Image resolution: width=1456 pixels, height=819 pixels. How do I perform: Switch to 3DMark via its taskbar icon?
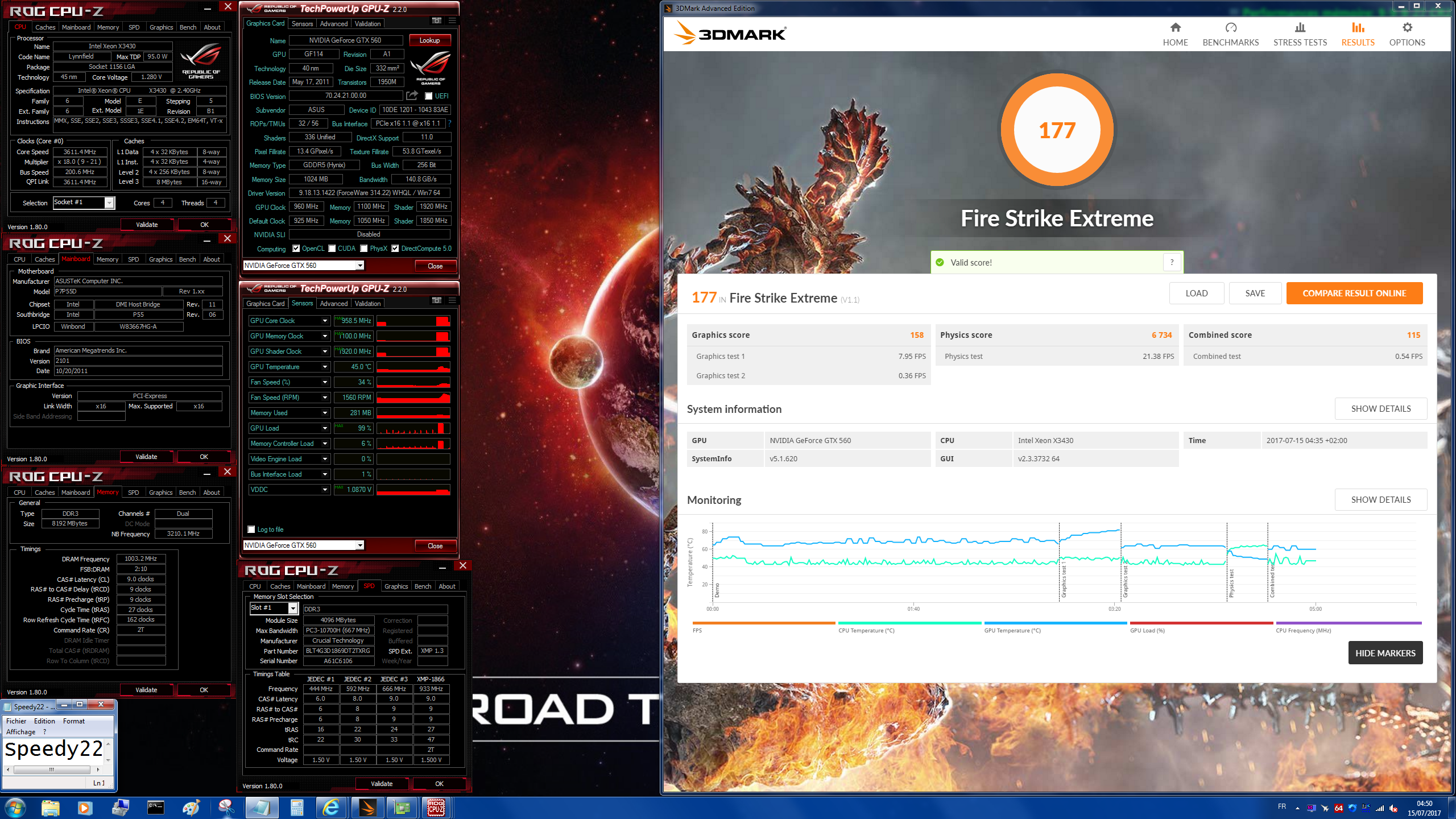(x=367, y=808)
